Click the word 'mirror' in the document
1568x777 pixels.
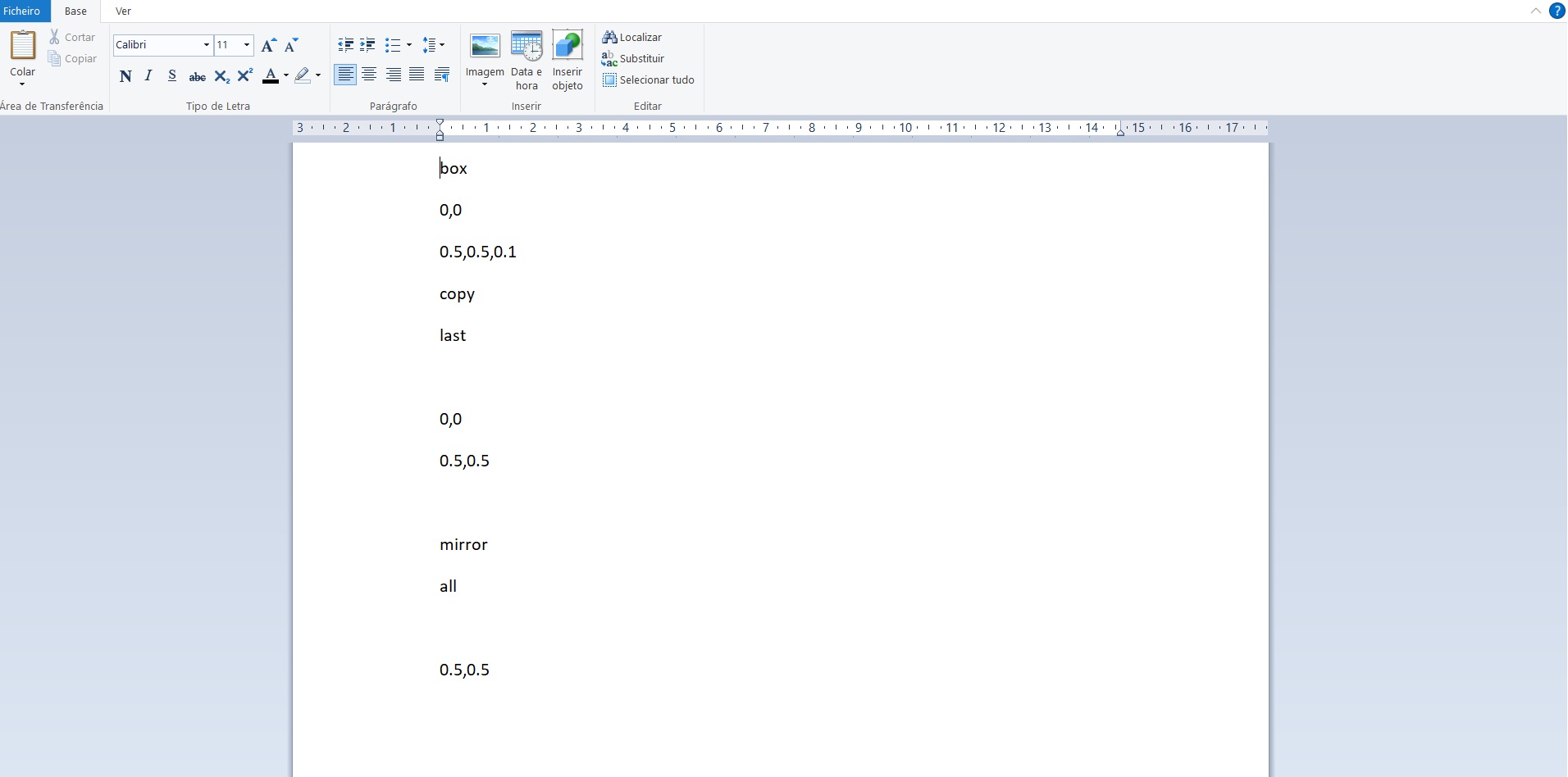(463, 544)
